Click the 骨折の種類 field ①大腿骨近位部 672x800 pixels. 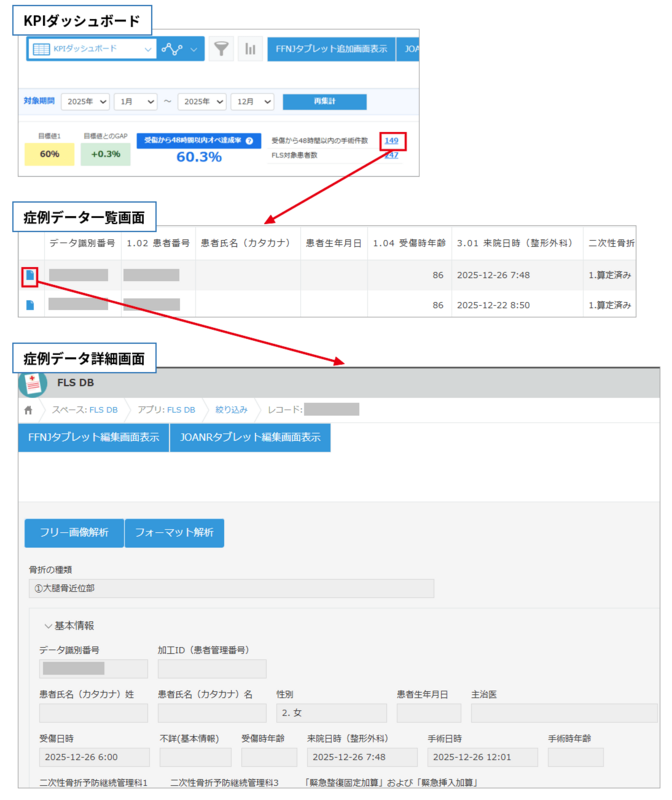tap(232, 588)
